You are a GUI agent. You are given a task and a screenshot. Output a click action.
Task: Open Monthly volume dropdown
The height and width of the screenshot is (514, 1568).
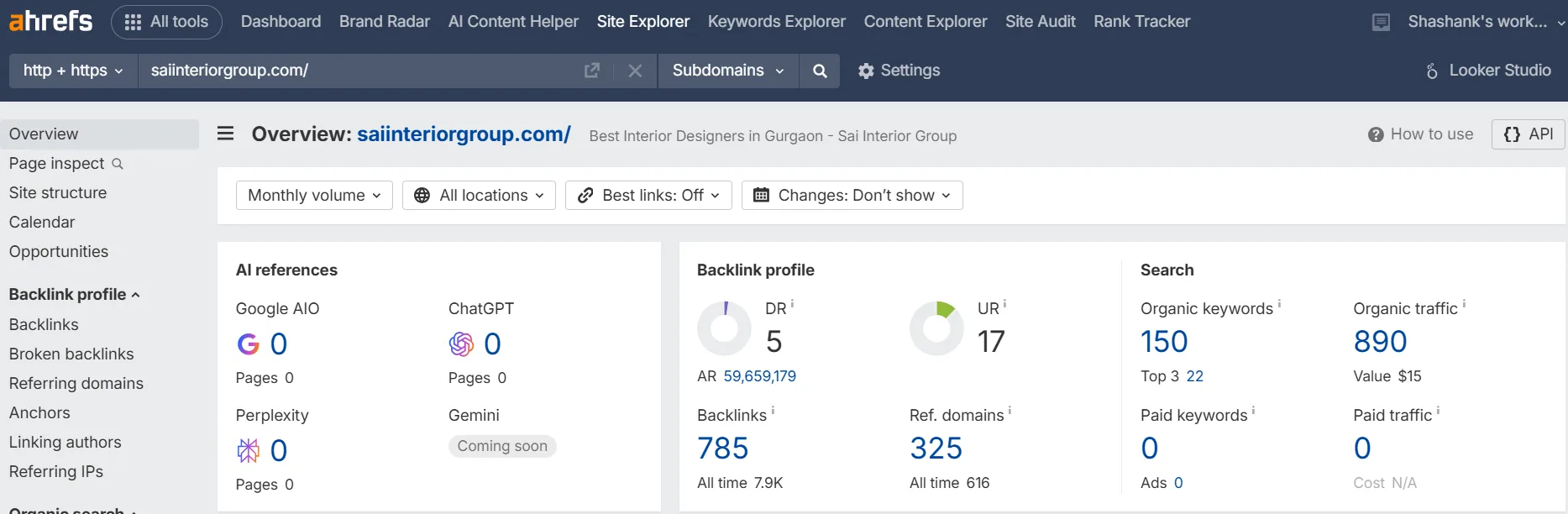(314, 196)
